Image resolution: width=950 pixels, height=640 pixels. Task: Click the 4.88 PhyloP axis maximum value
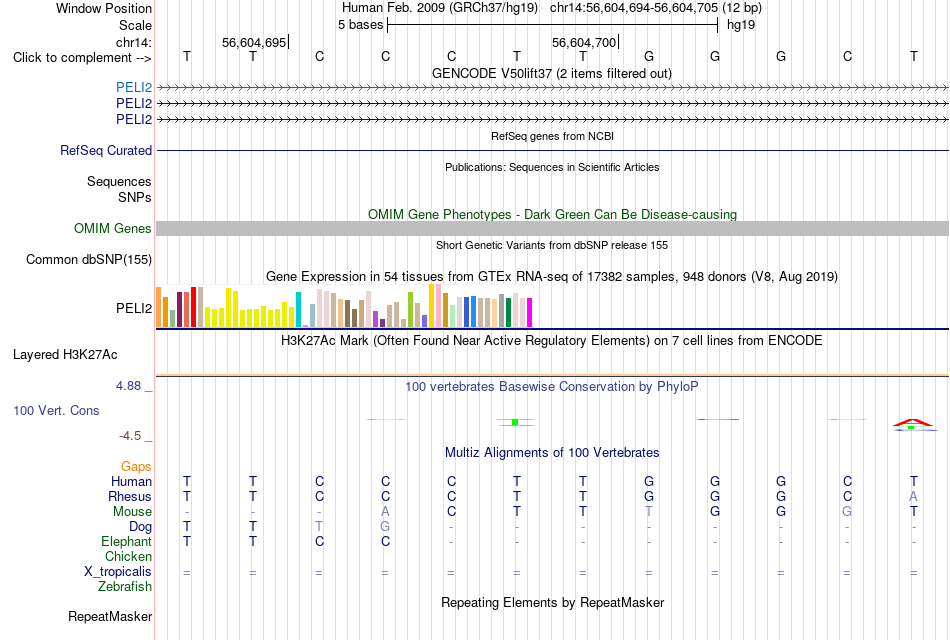click(x=128, y=385)
